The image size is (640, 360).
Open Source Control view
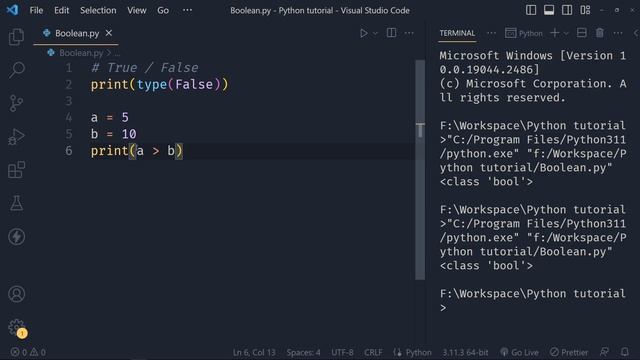coord(16,103)
